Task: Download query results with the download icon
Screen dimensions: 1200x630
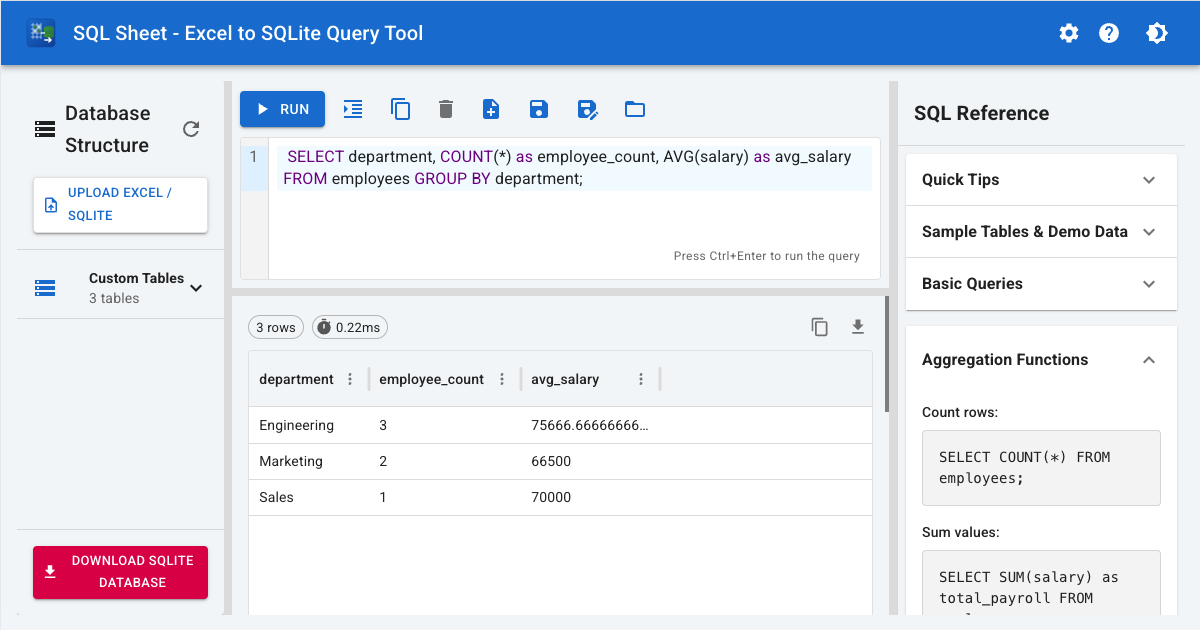Action: (x=857, y=327)
